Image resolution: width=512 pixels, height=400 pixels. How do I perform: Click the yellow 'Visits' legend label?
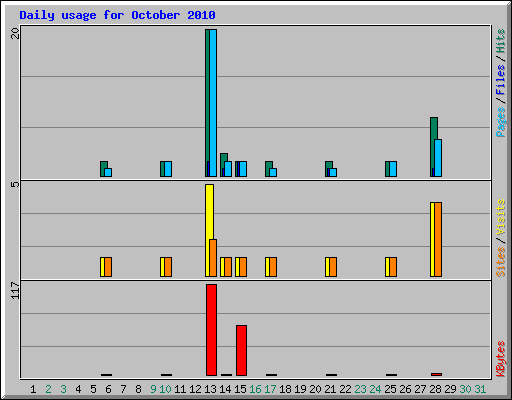pos(501,217)
